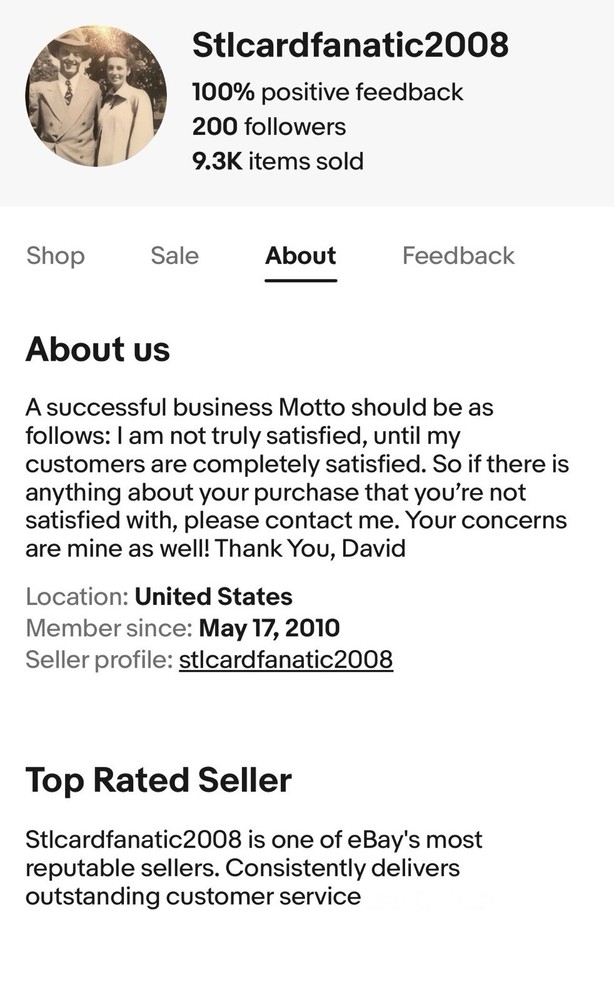The height and width of the screenshot is (1000, 614).
Task: Open the Sale tab
Action: pos(174,256)
